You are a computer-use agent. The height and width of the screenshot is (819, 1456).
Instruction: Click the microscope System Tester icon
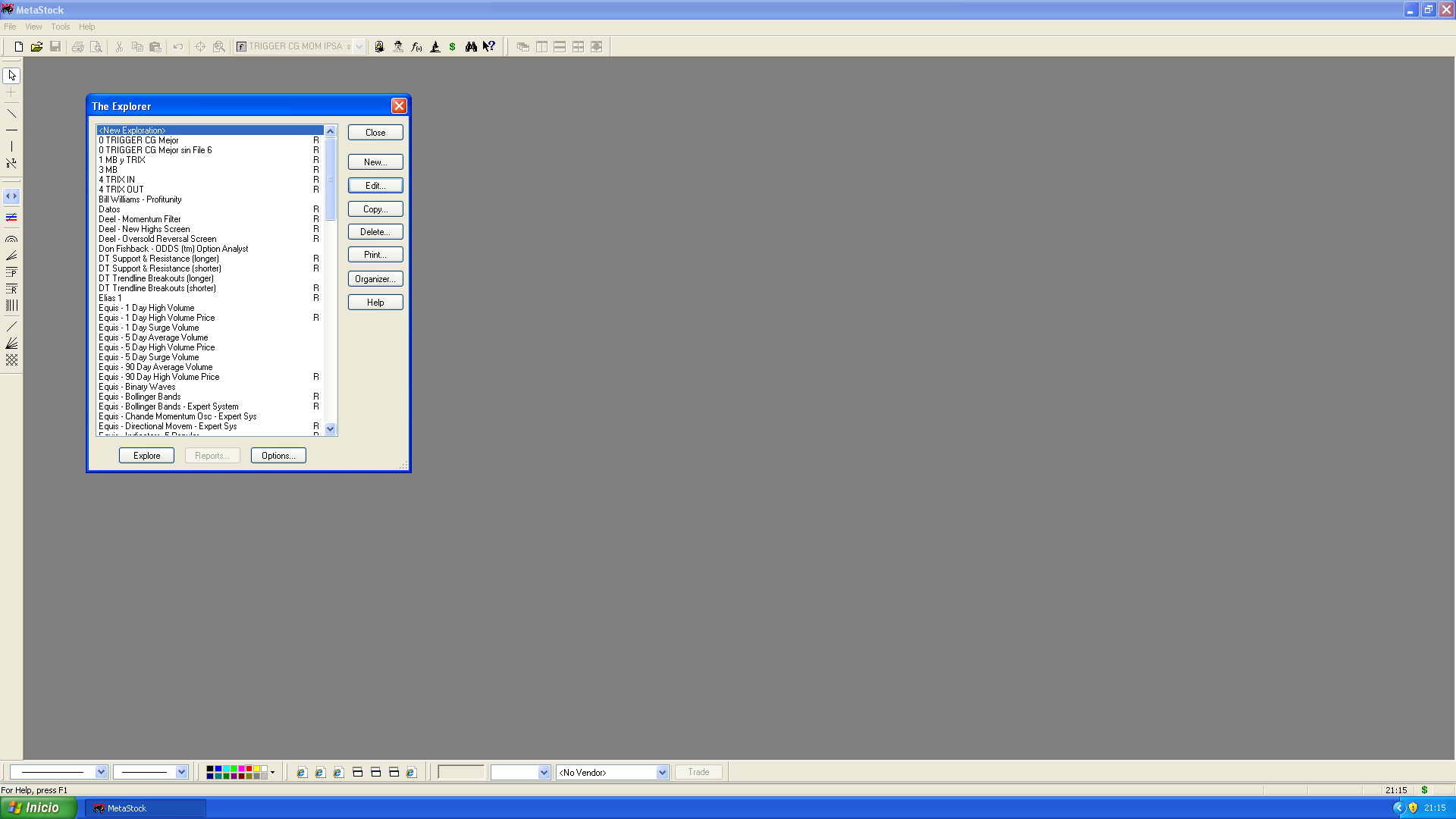[x=435, y=47]
